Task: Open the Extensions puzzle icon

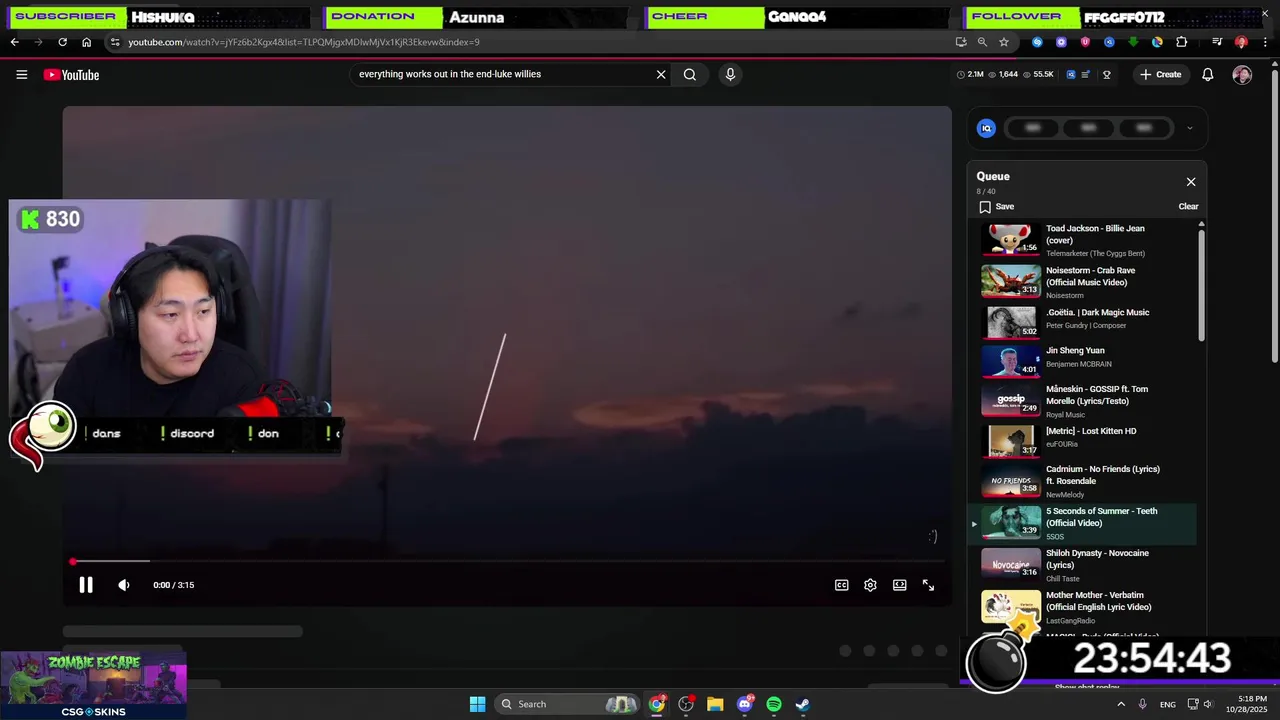Action: [x=1182, y=42]
